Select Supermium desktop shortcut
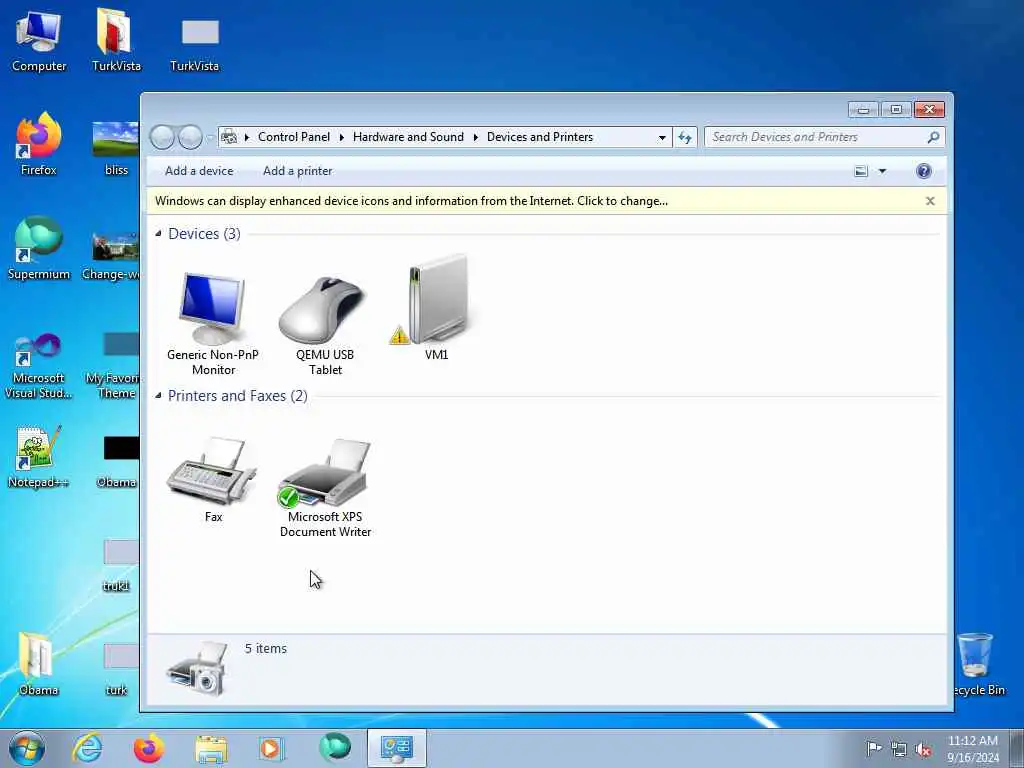 [x=39, y=248]
